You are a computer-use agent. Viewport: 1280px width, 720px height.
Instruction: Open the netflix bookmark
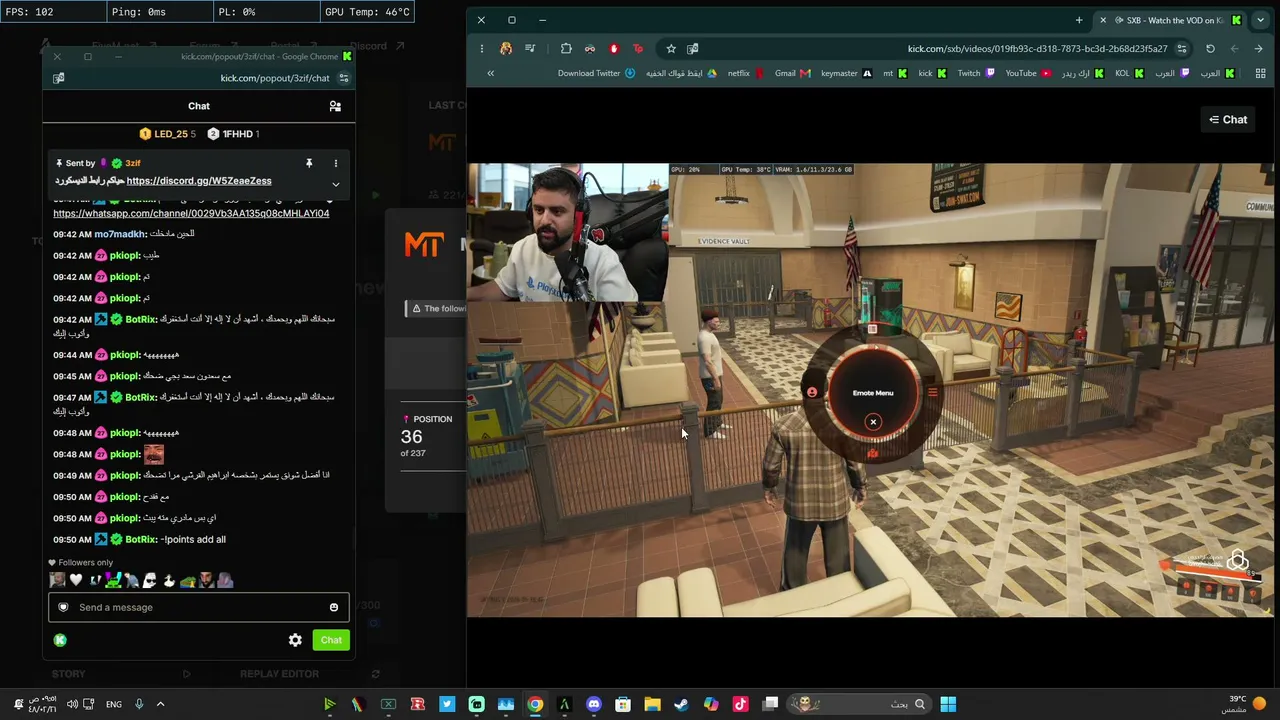point(746,73)
